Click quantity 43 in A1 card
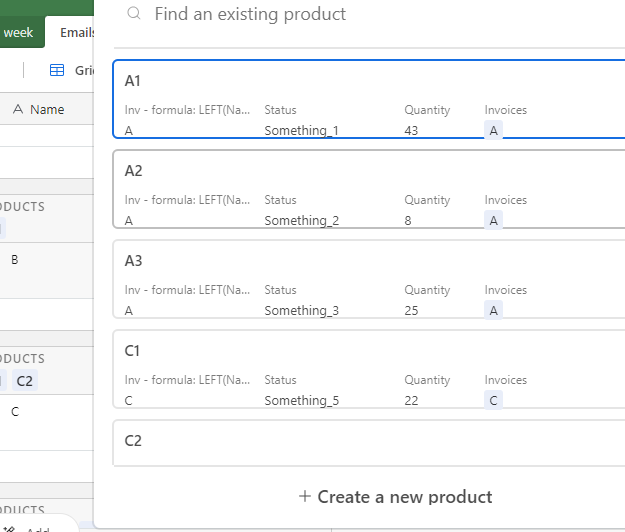Image resolution: width=625 pixels, height=532 pixels. 411,130
